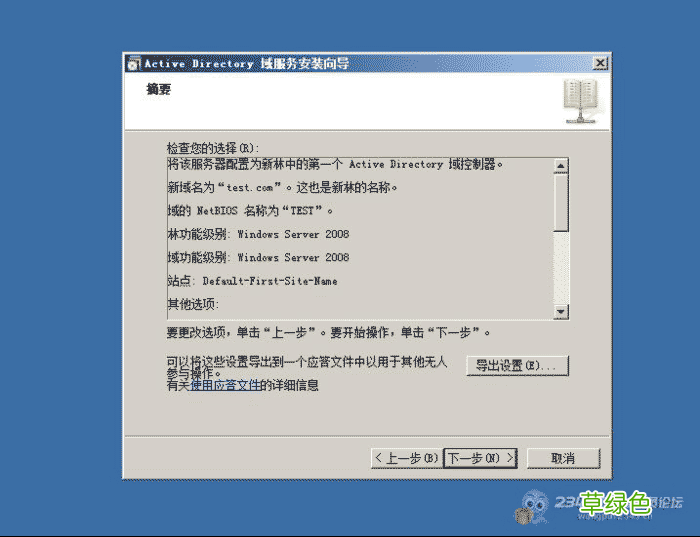
Task: Select the Default-First-Site-Name site line
Action: click(252, 281)
